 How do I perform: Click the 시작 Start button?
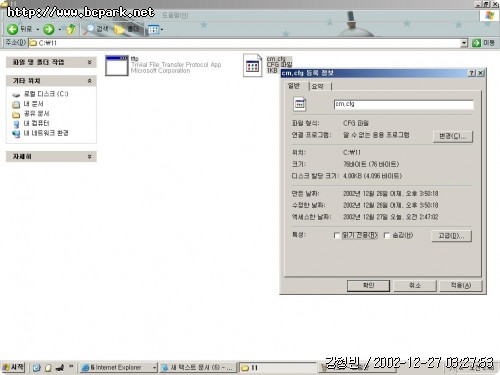pyautogui.click(x=13, y=367)
